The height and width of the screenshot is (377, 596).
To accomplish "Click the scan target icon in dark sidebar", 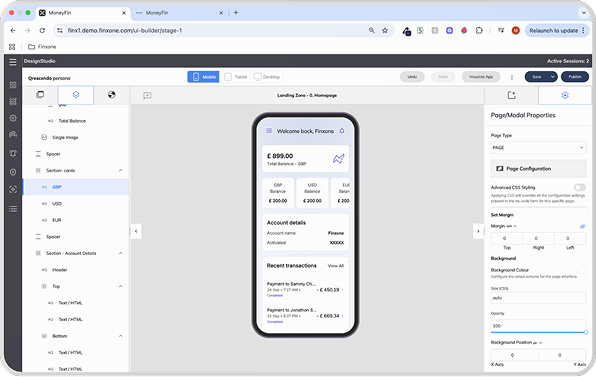I will (13, 189).
